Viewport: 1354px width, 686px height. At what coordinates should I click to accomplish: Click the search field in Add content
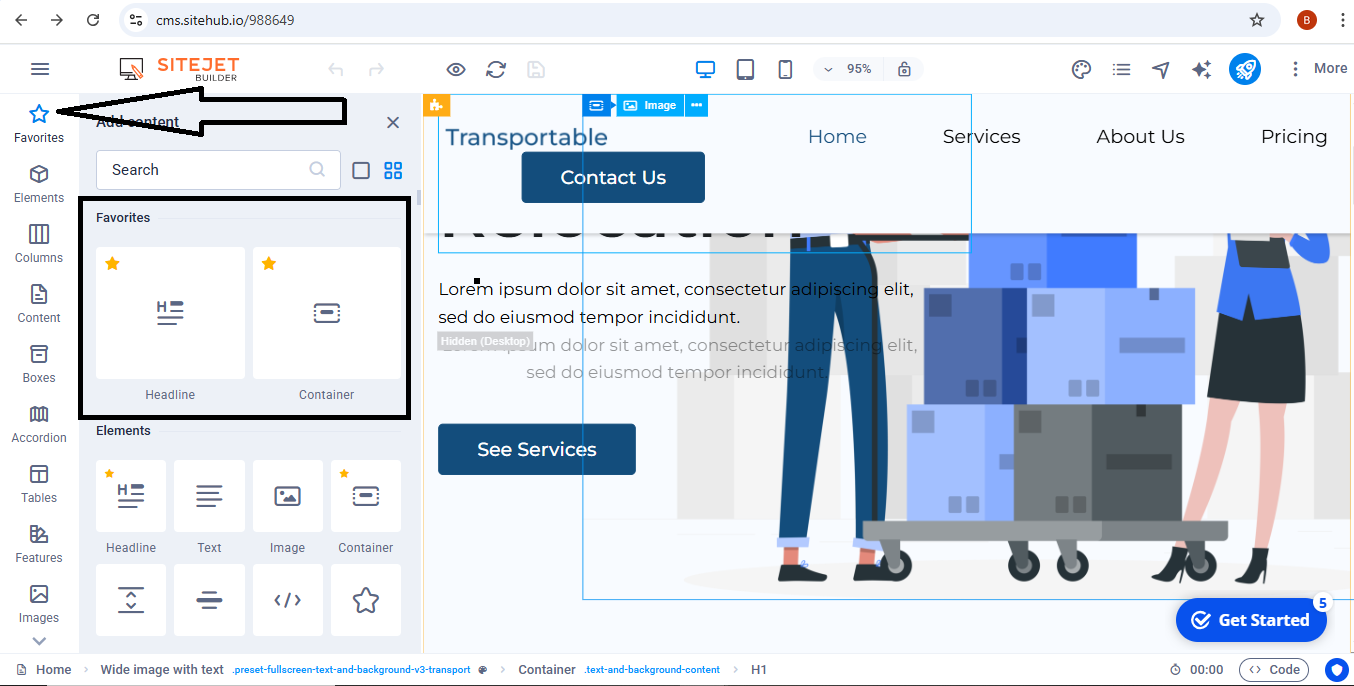[205, 170]
